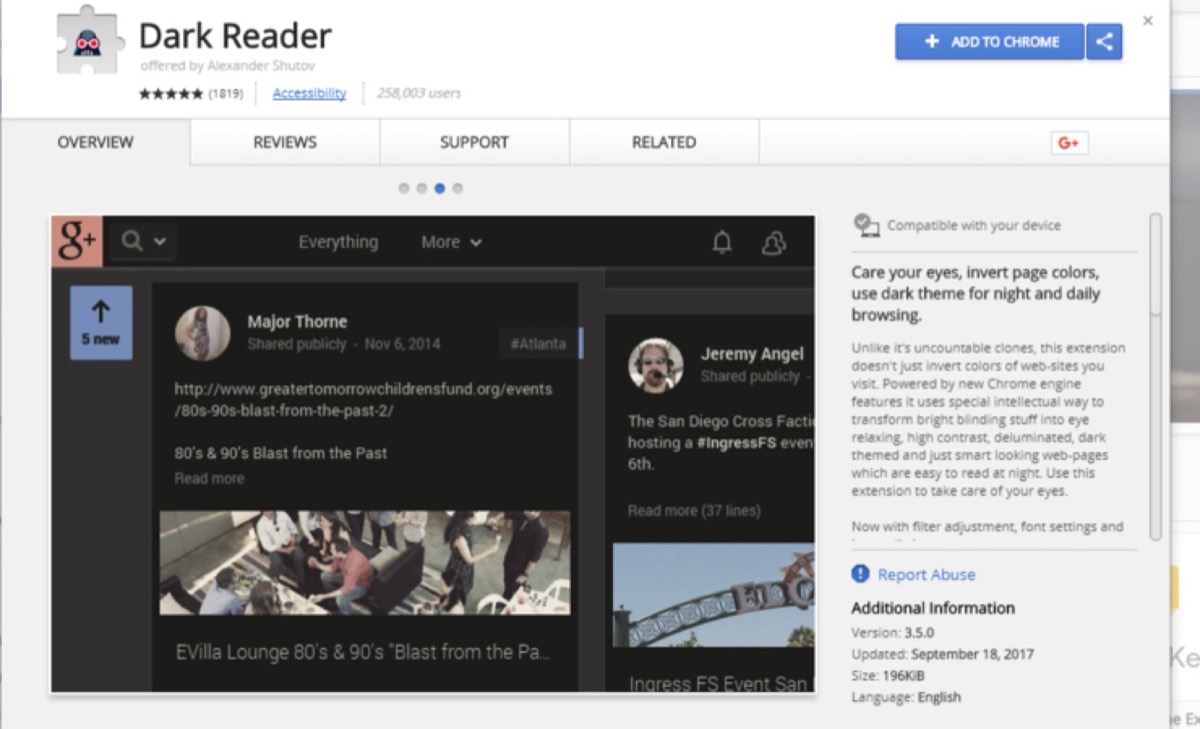Select the second screenshot carousel dot
Screen dimensions: 1200x729
[422, 188]
